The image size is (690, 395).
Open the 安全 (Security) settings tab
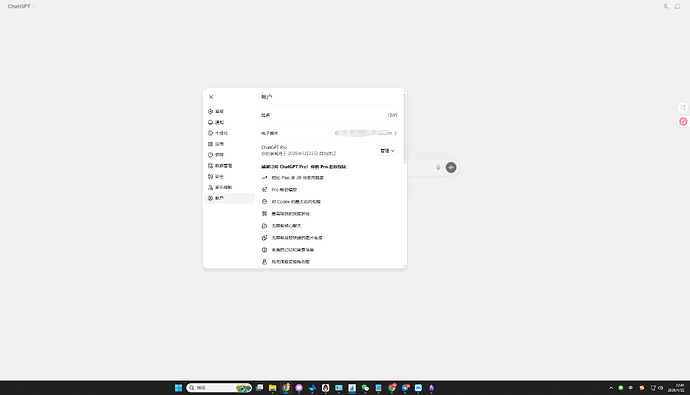tap(230, 176)
